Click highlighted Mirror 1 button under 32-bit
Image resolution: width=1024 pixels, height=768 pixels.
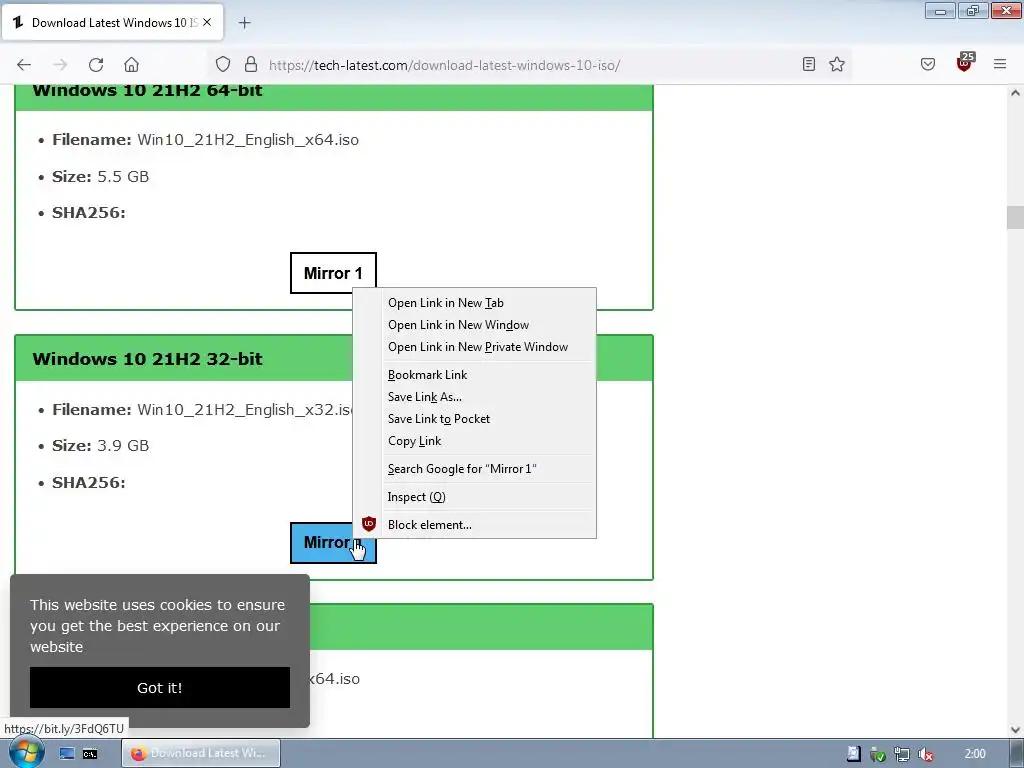333,543
